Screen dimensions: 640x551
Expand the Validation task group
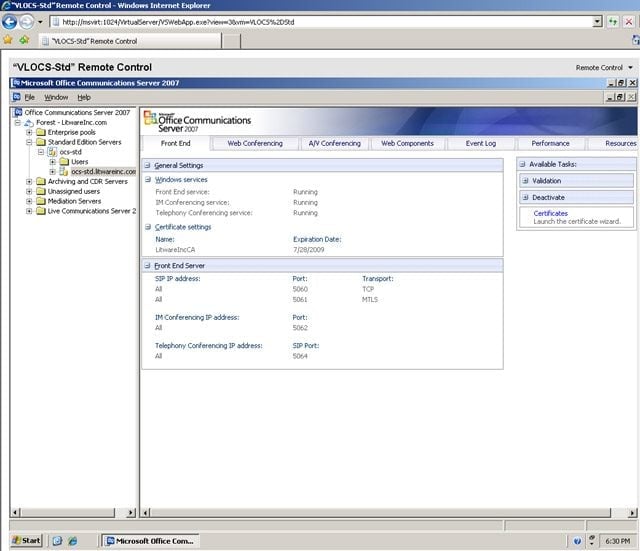pyautogui.click(x=526, y=180)
